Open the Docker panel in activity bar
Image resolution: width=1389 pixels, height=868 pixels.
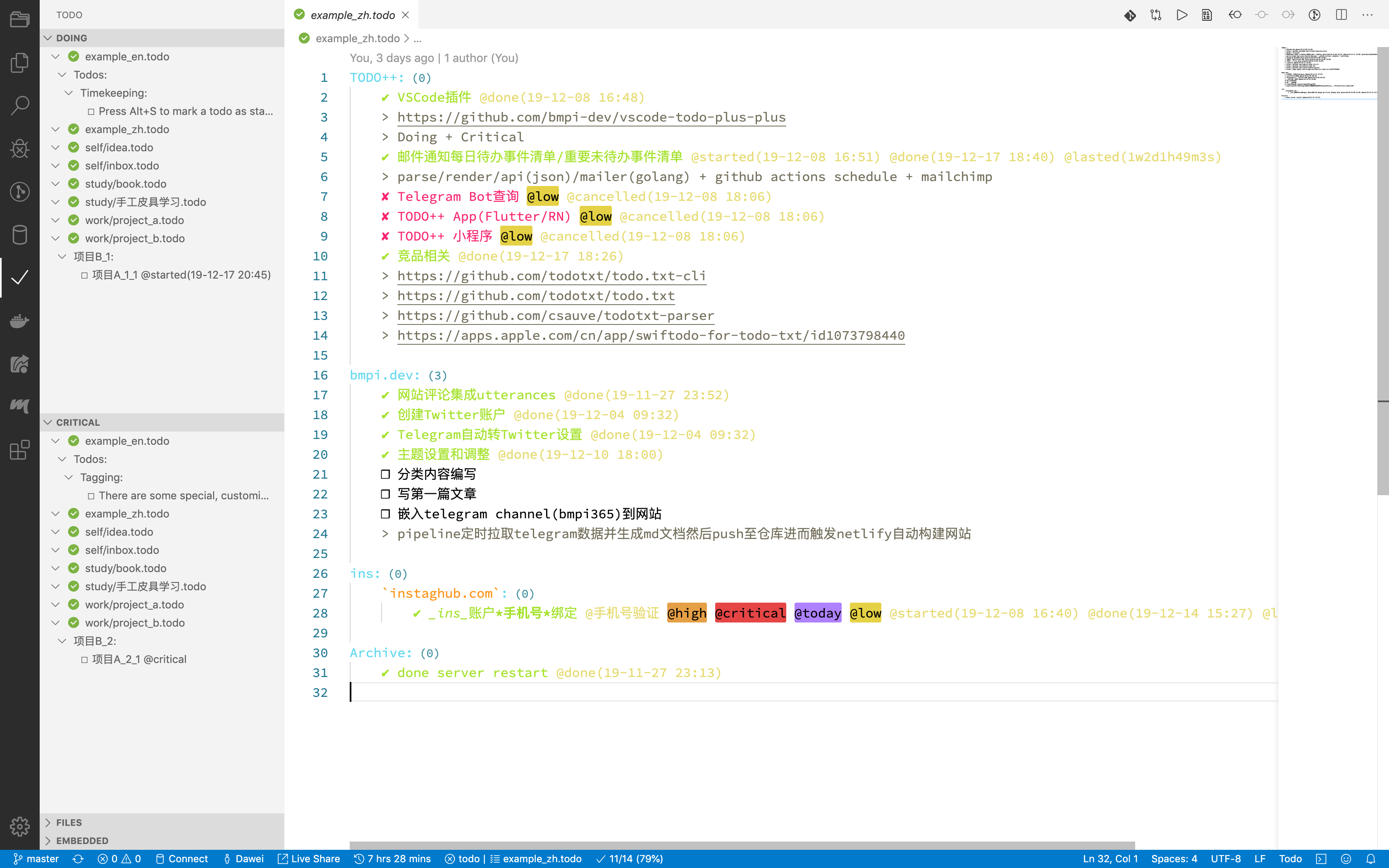(19, 321)
